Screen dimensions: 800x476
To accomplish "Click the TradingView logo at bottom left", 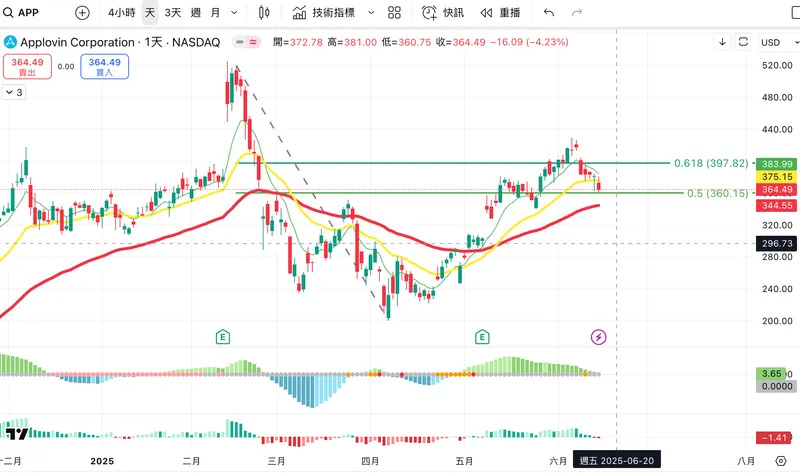I will (x=17, y=434).
